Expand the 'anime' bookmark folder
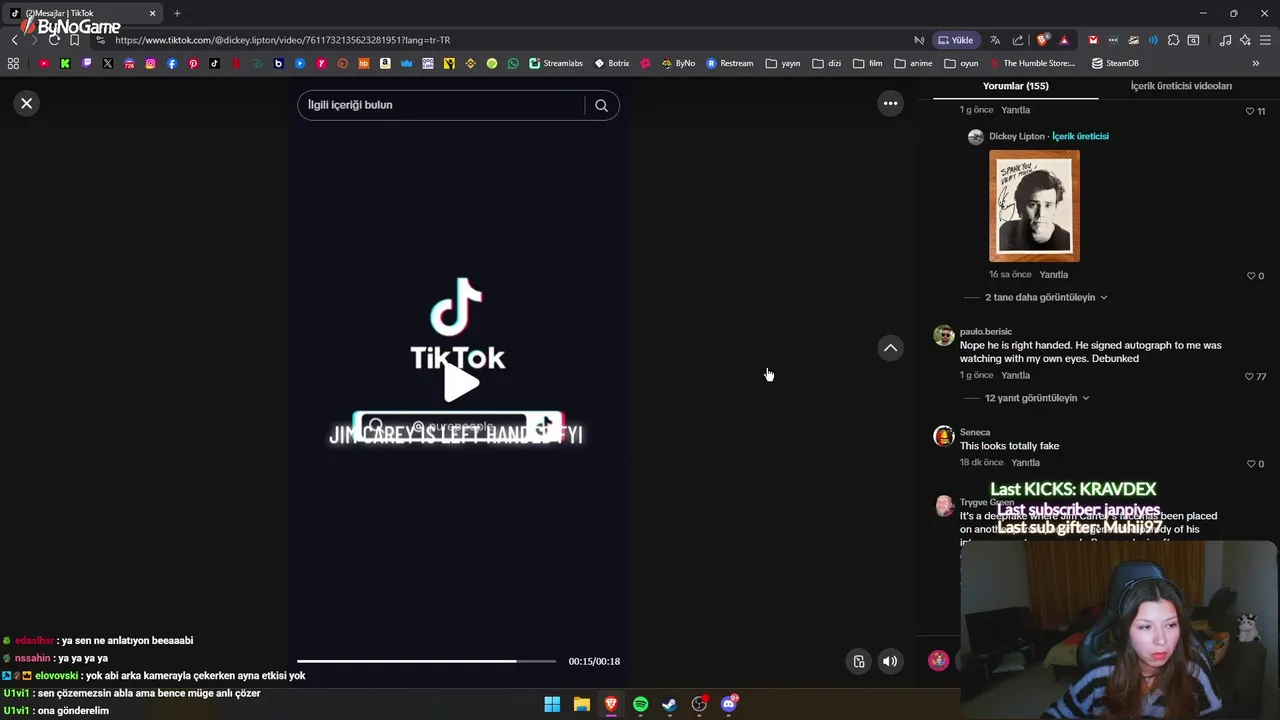1280x720 pixels. [914, 63]
